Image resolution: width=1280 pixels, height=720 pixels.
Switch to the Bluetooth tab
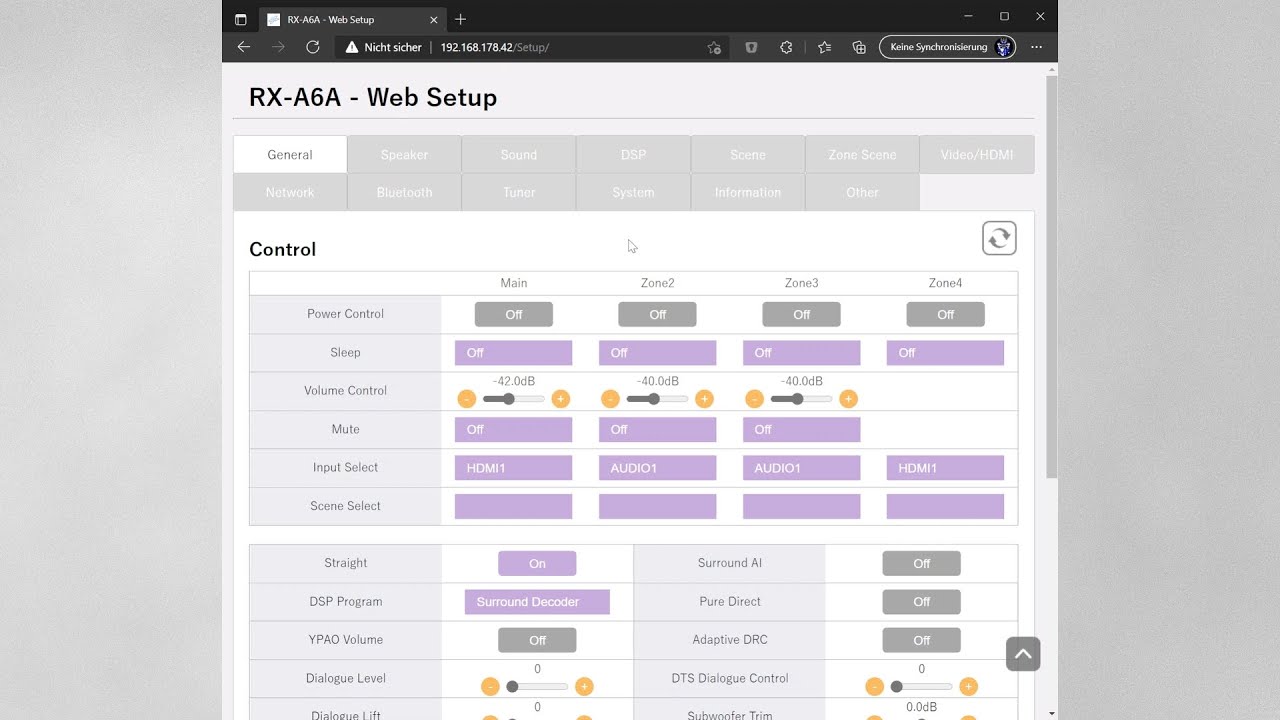(x=404, y=192)
